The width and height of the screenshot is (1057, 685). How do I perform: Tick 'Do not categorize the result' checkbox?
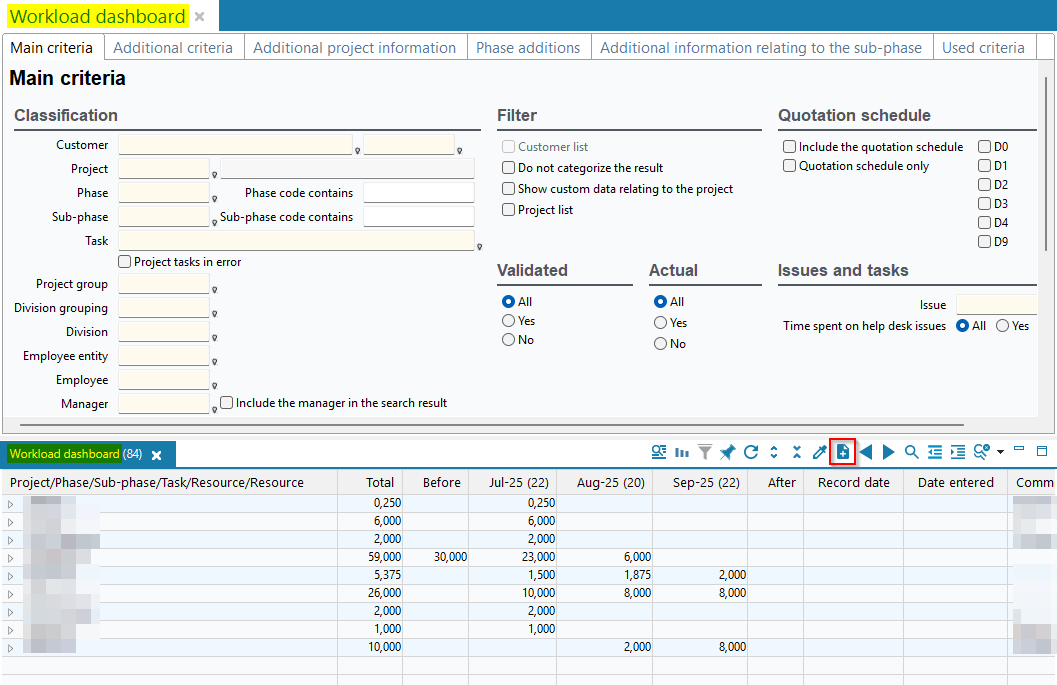coord(509,168)
